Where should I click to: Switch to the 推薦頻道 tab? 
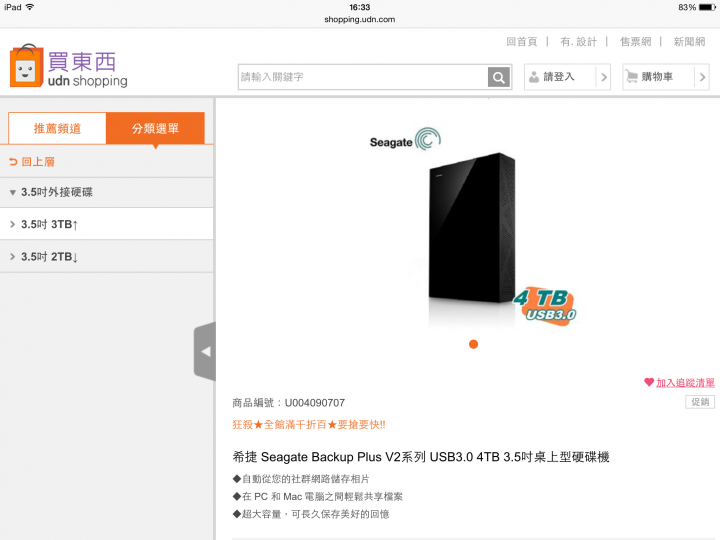pyautogui.click(x=57, y=128)
